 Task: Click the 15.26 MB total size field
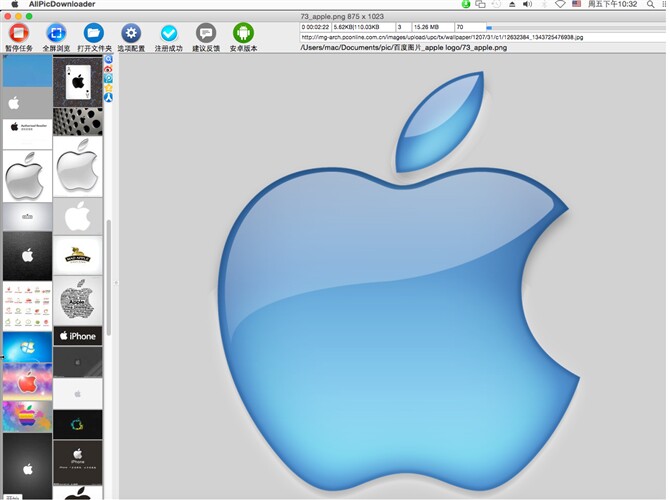[x=432, y=27]
